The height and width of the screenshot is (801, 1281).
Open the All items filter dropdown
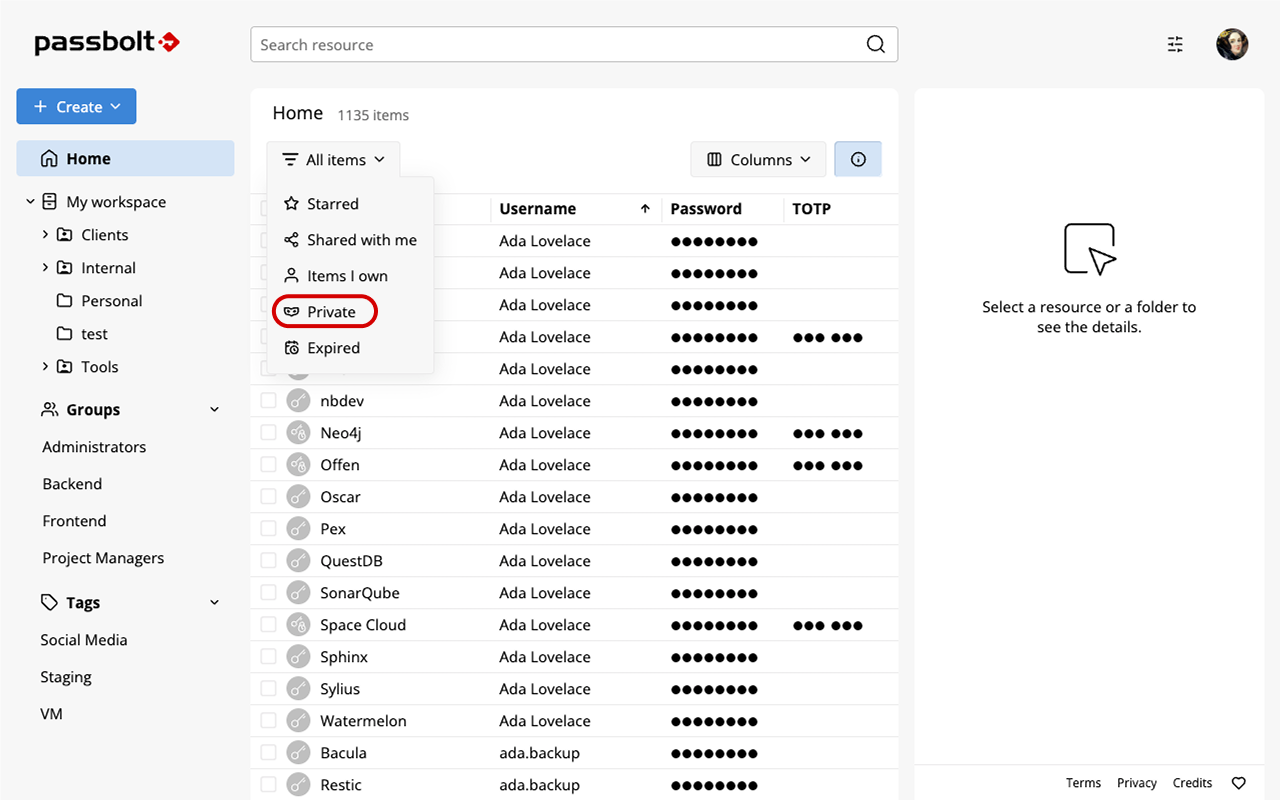click(x=333, y=160)
